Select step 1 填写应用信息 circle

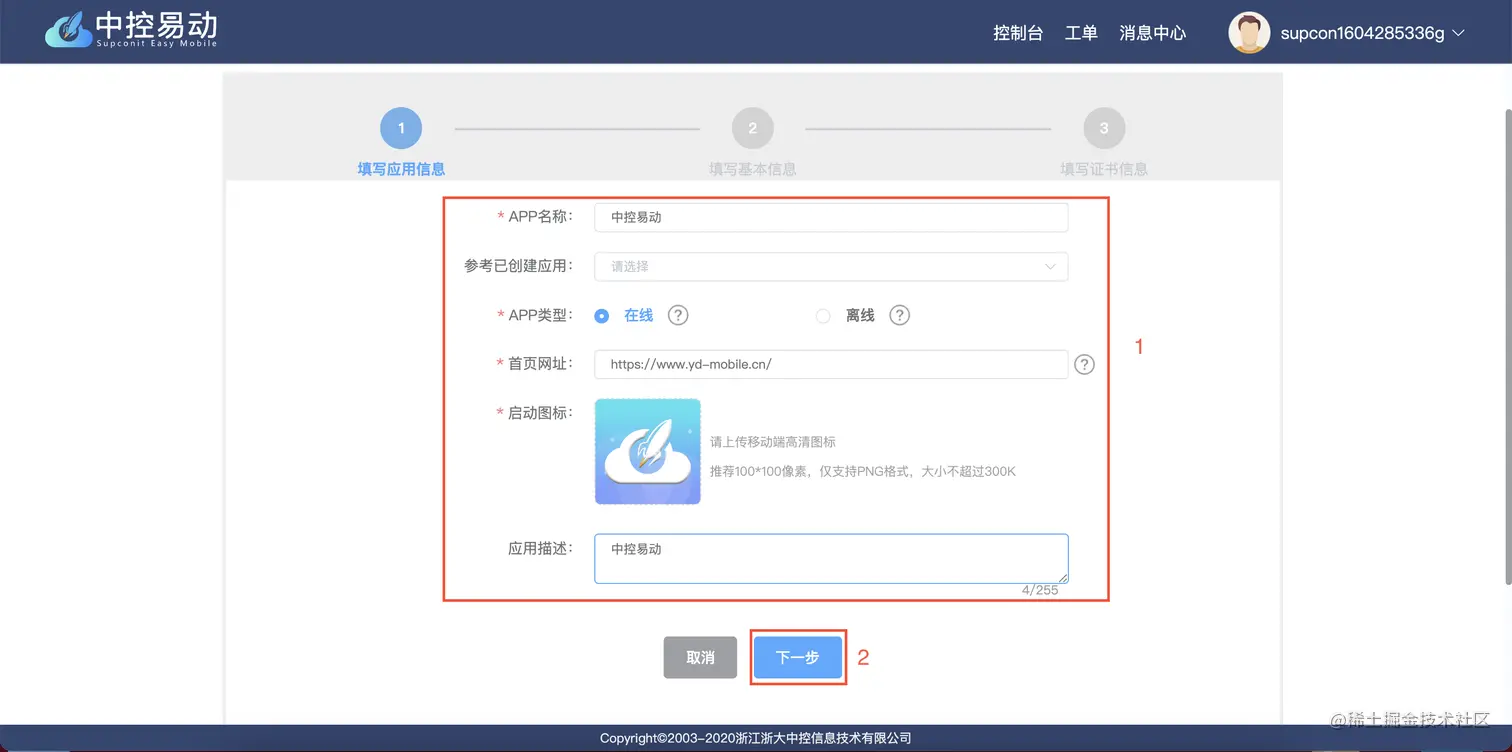(401, 128)
